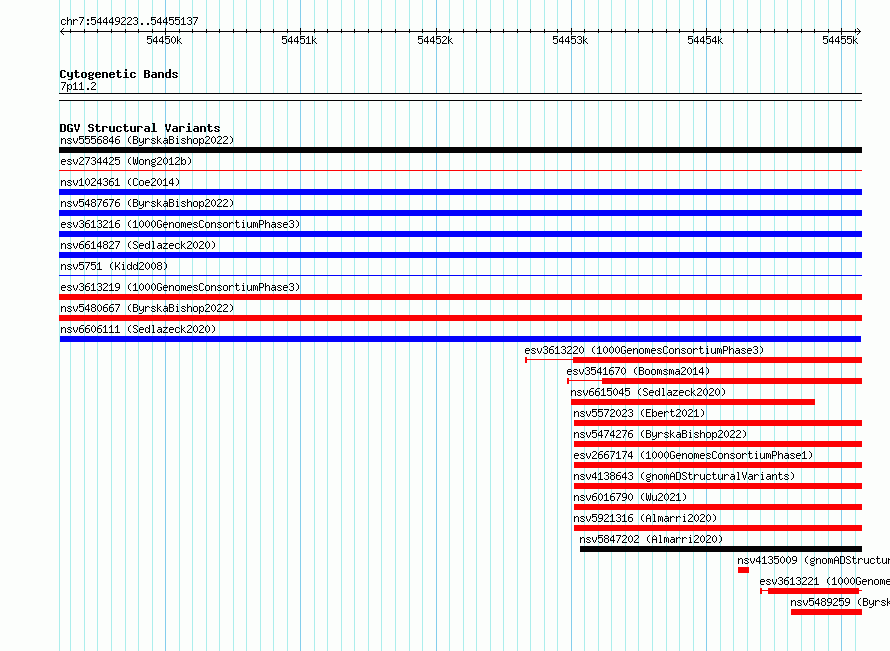Screen dimensions: 890x651
Task: Click the 54454k ruler position
Action: 705,40
